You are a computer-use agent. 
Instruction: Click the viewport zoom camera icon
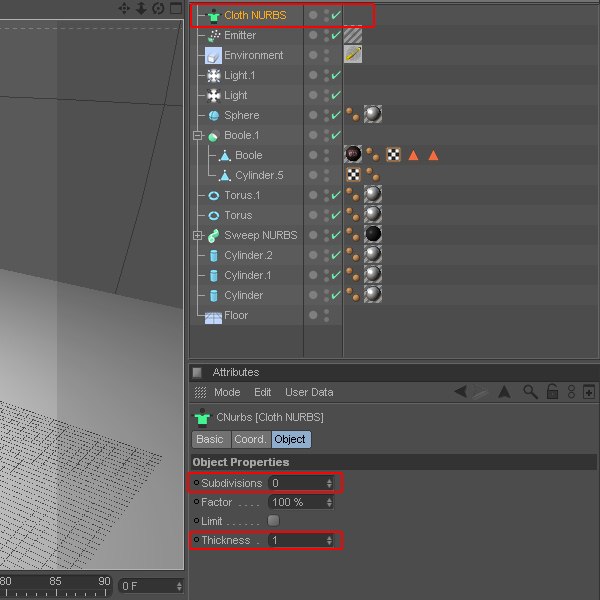click(x=141, y=8)
